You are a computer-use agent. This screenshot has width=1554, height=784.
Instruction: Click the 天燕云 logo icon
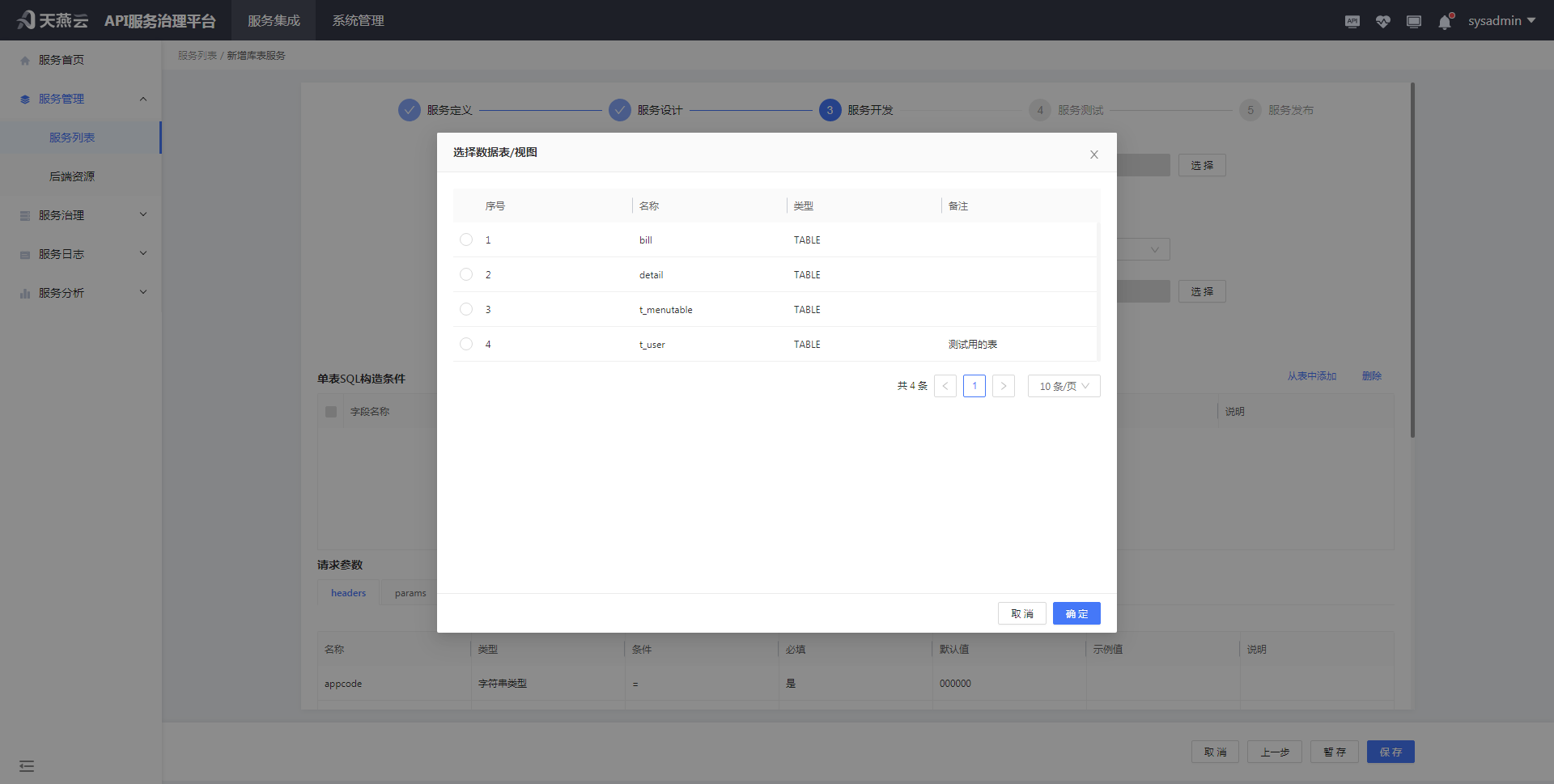point(25,19)
